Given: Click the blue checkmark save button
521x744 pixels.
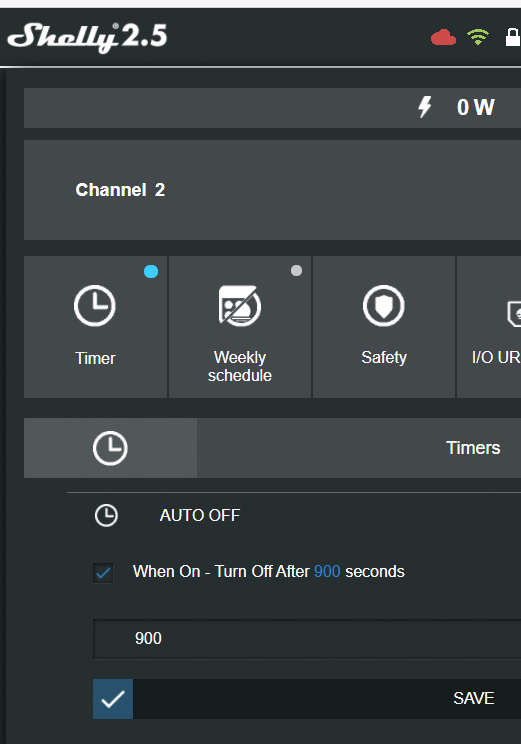Looking at the screenshot, I should 113,699.
